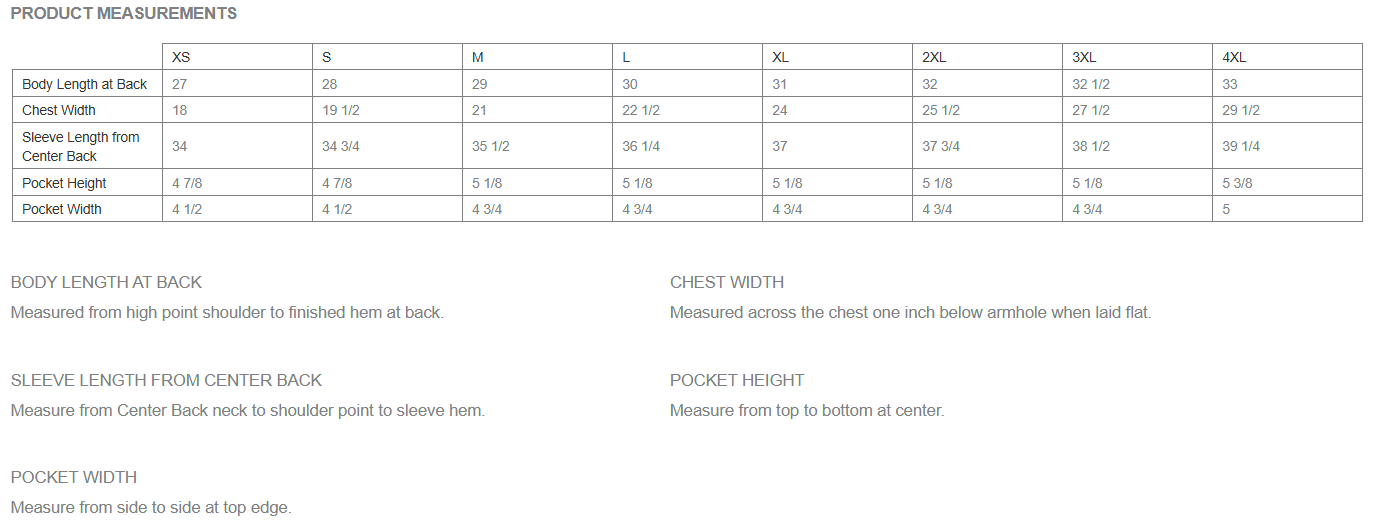Select the 5 3/8 pocket height cell
Viewport: 1378px width, 529px height.
[x=1287, y=183]
